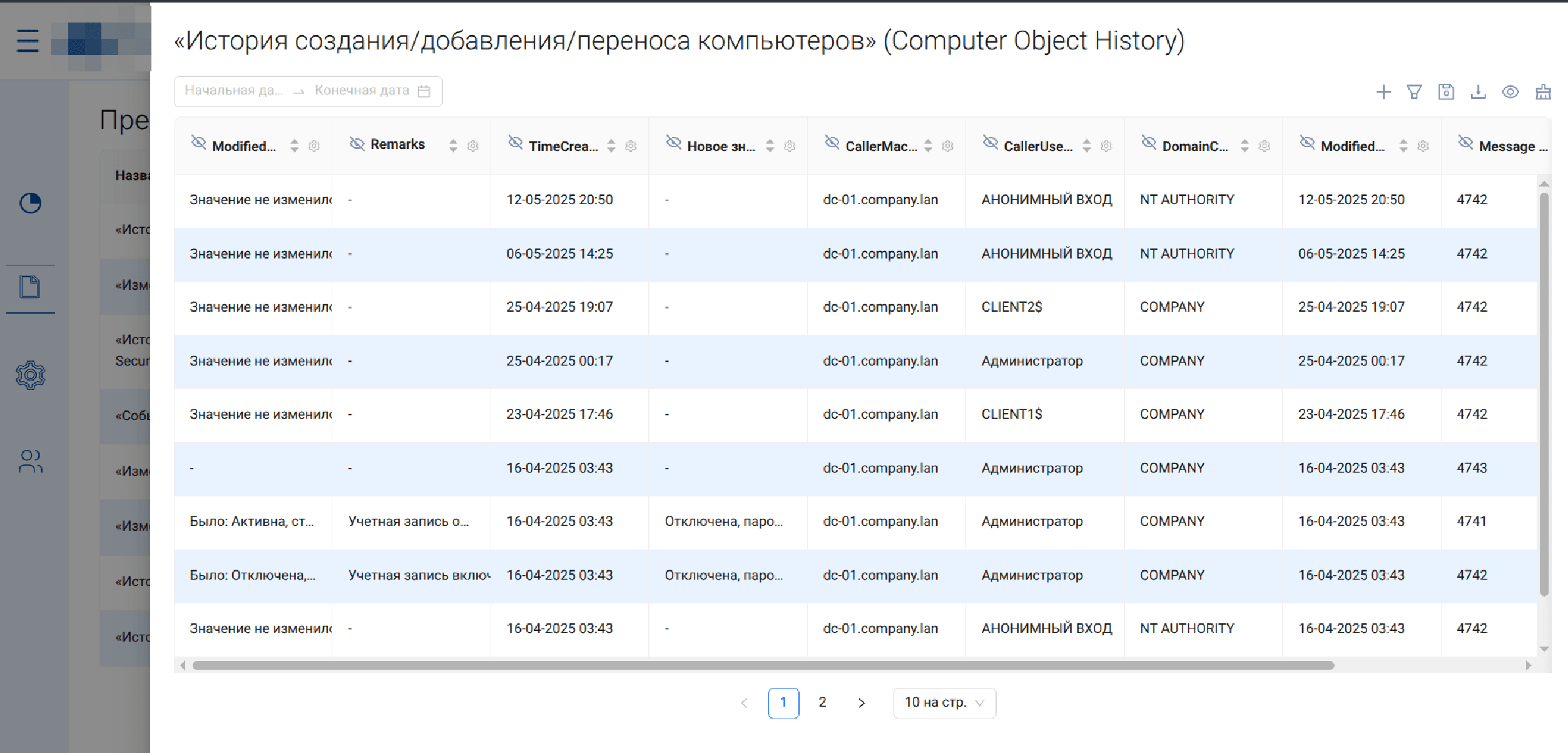Image resolution: width=1568 pixels, height=753 pixels.
Task: Select the reports document sidebar tab
Action: click(30, 287)
